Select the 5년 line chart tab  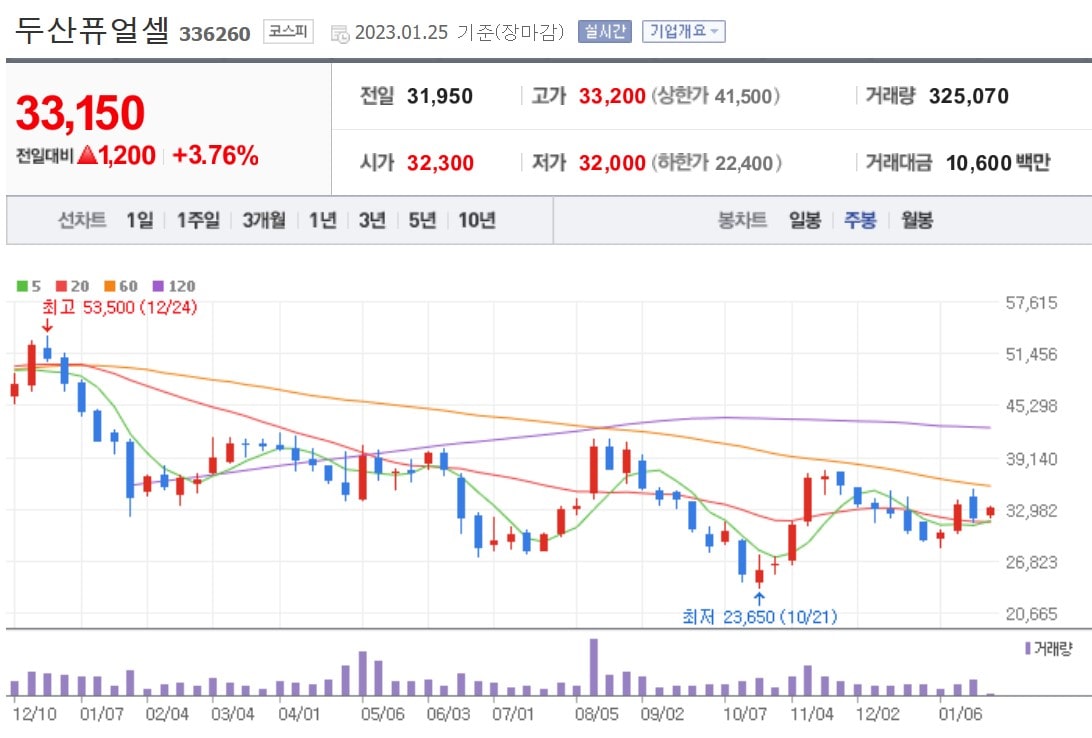click(422, 221)
